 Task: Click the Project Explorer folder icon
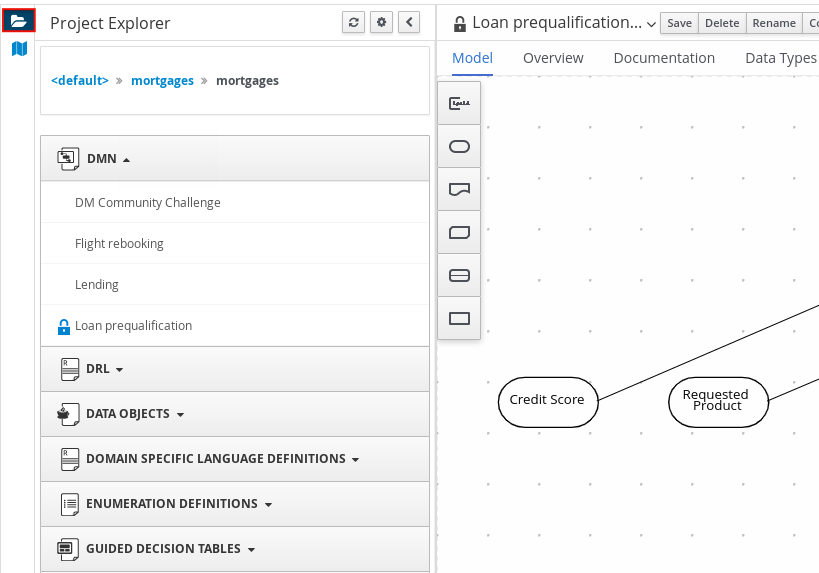(19, 20)
